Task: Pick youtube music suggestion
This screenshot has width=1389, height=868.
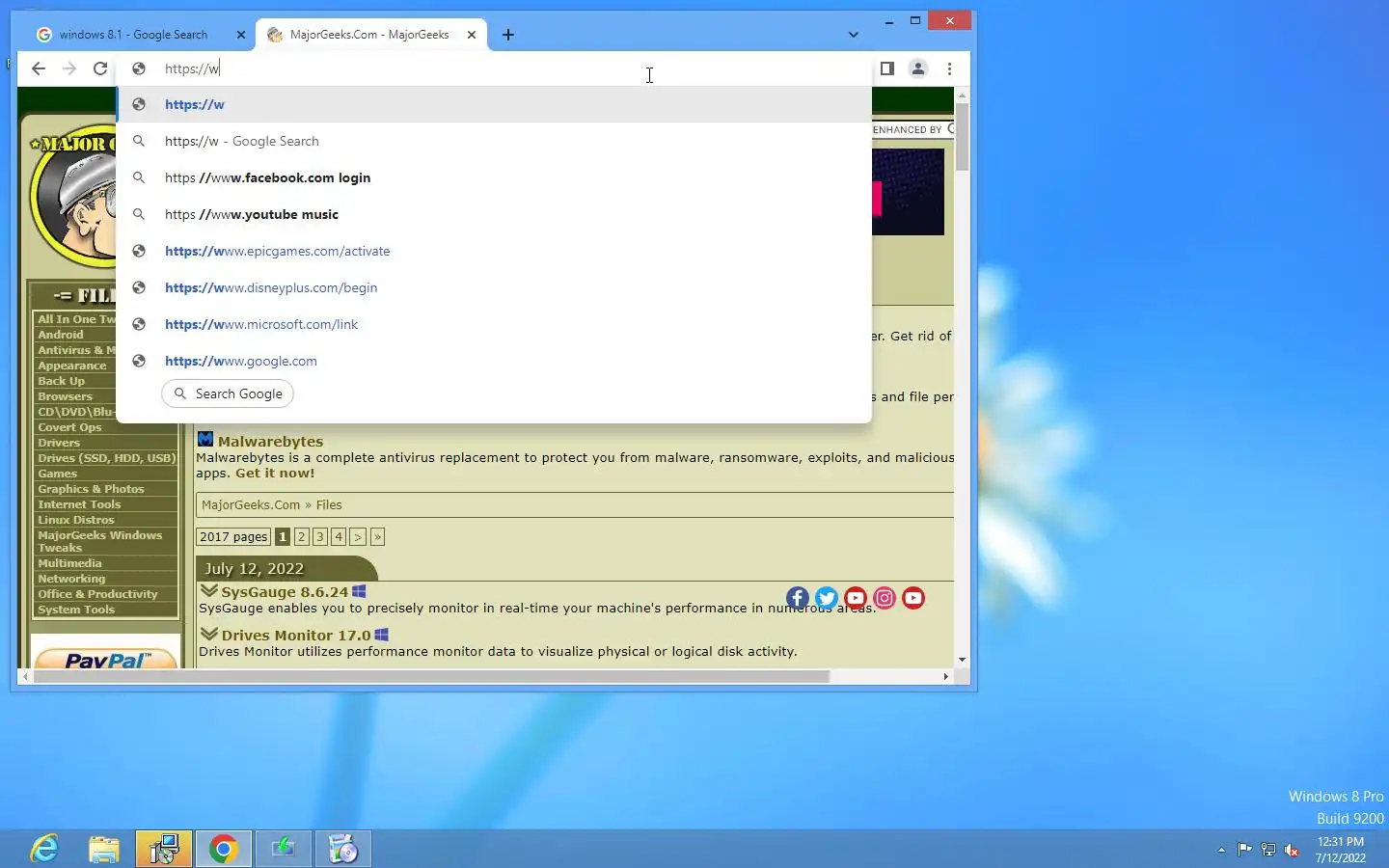Action: click(x=494, y=214)
